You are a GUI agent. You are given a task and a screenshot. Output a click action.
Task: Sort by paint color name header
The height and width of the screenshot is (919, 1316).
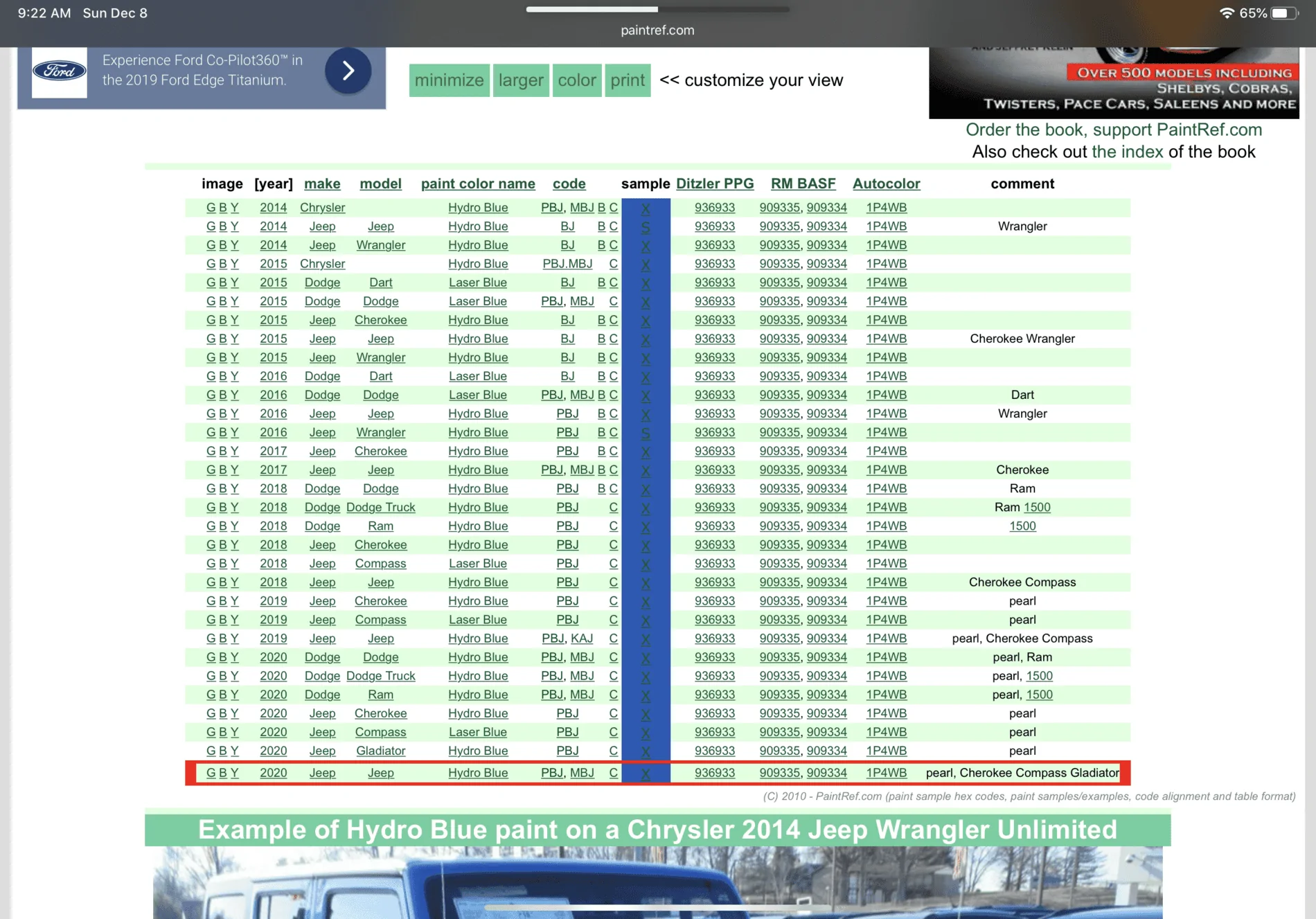(478, 184)
